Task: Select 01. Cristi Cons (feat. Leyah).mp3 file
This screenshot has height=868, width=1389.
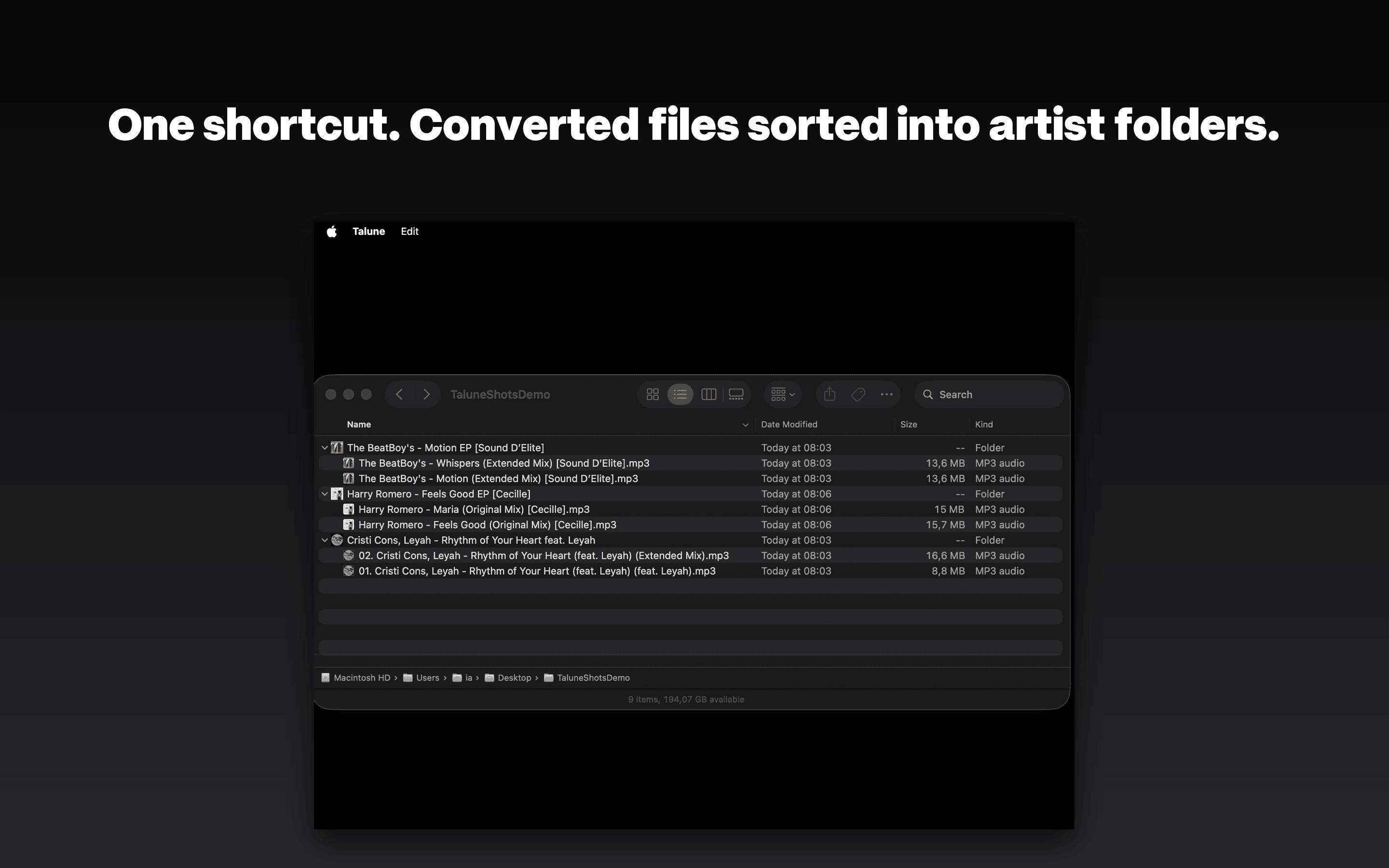Action: coord(537,570)
